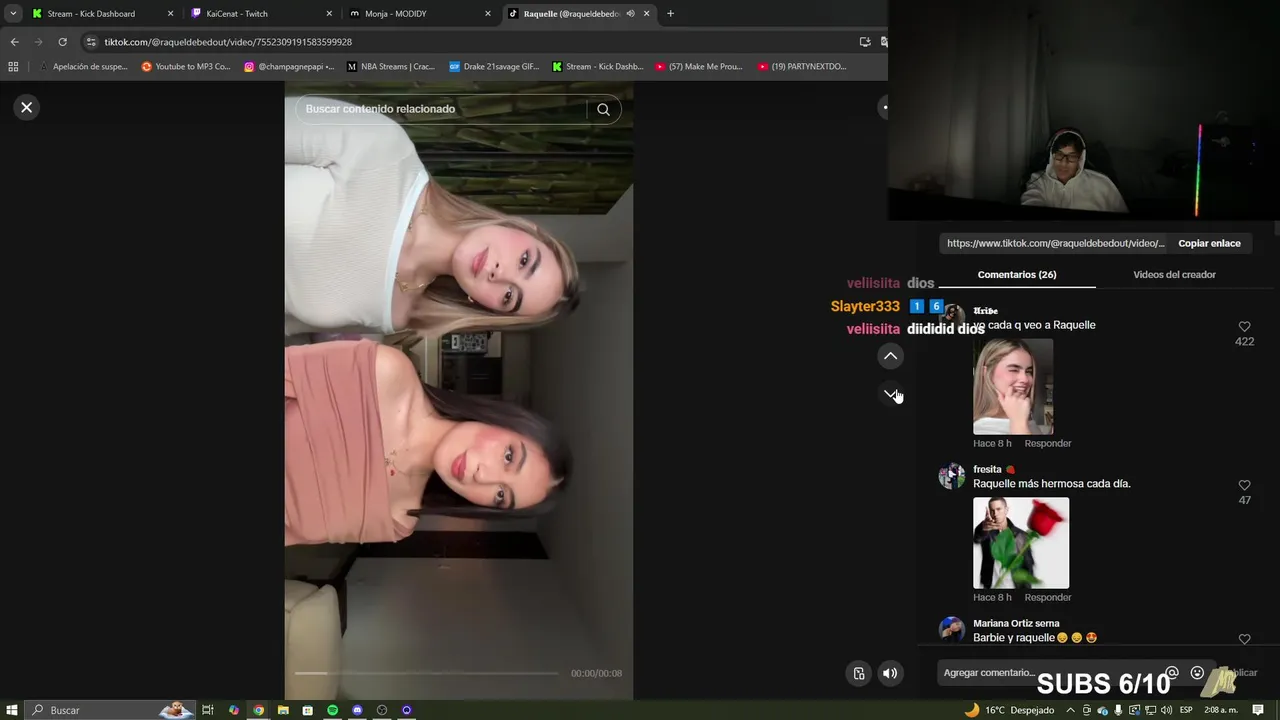Screen dimensions: 1280x720
Task: Expand hidden system tray icons chevron
Action: click(1070, 710)
